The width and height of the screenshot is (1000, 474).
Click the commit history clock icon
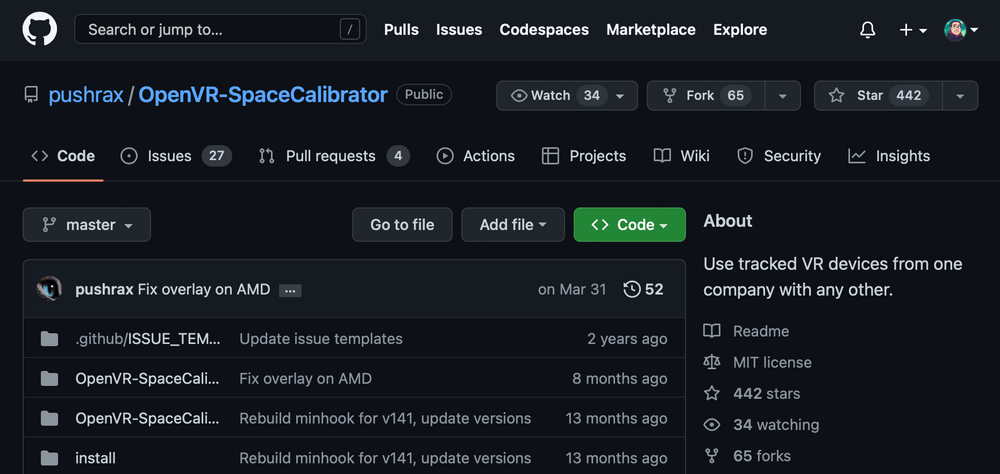coord(631,289)
